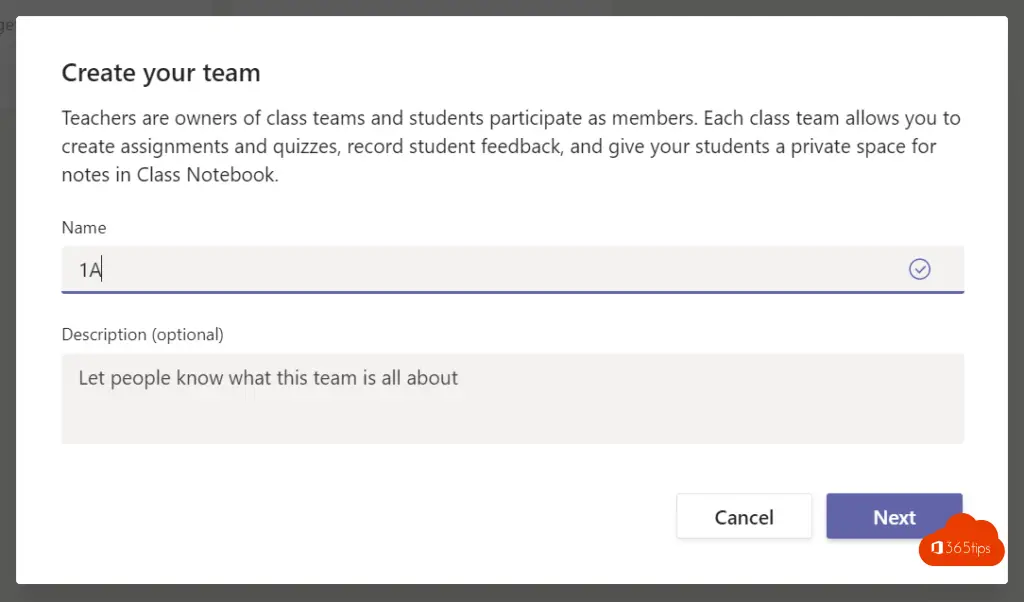Dismiss the dialog with the Cancel button
This screenshot has width=1024, height=602.
744,516
